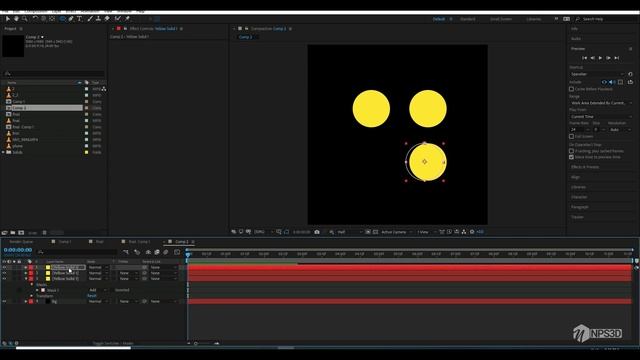Image resolution: width=640 pixels, height=360 pixels.
Task: Select the Zoom magnifier tool
Action: (x=25, y=19)
